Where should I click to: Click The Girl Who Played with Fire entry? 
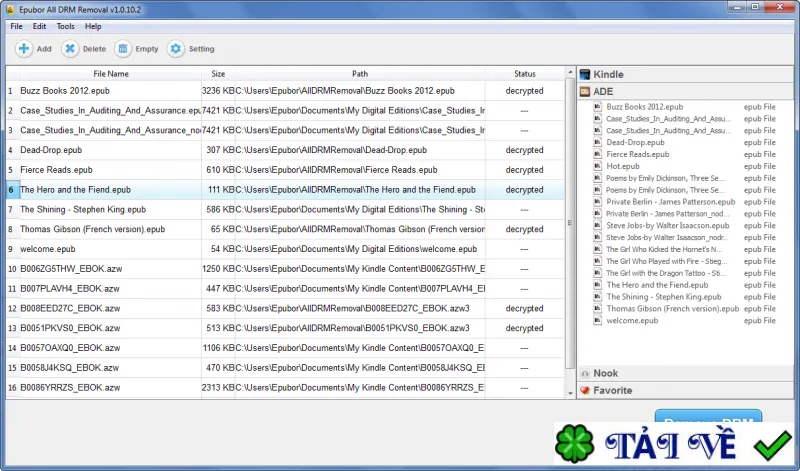(x=666, y=261)
